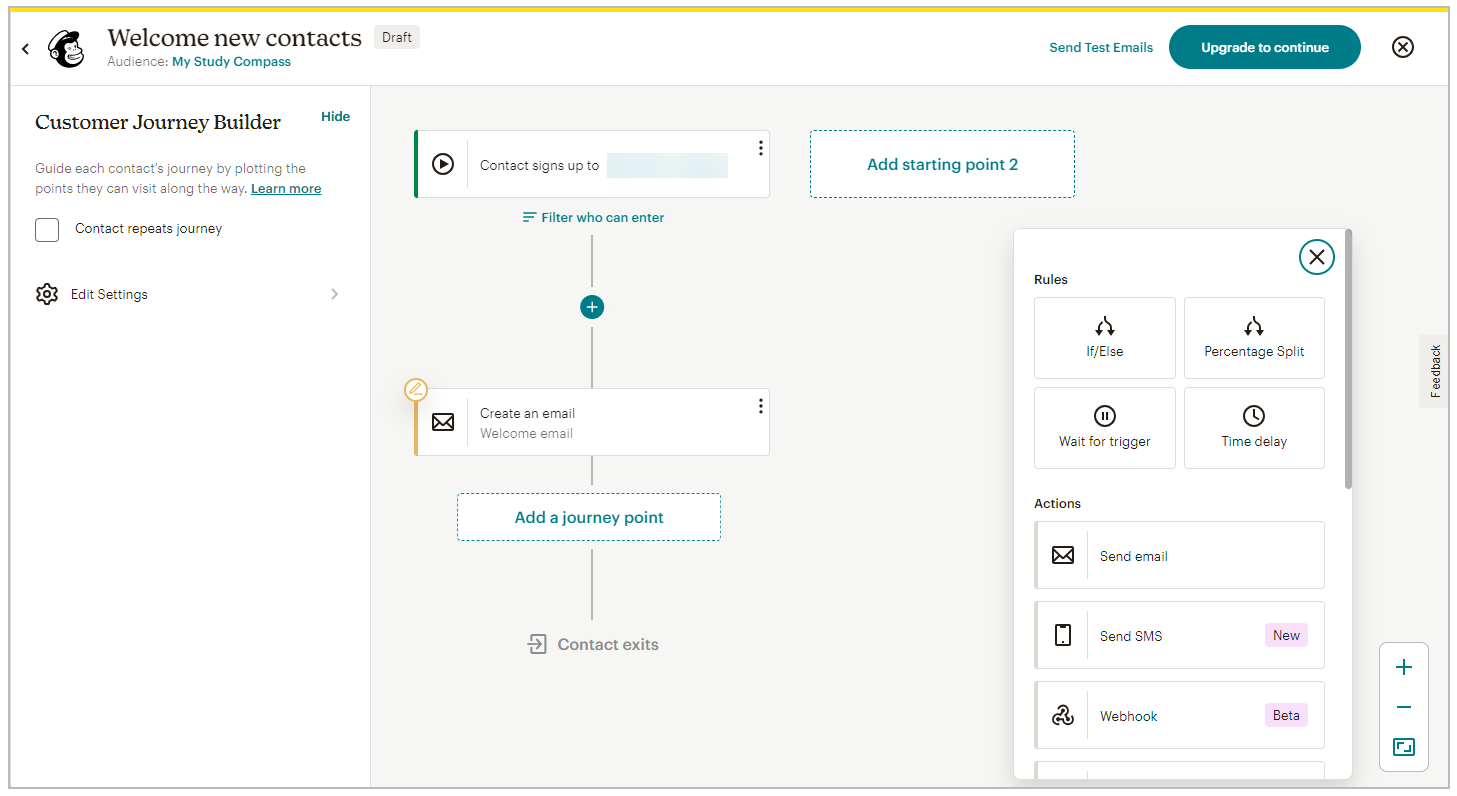Open the starting point options menu
1457x796 pixels.
point(760,147)
